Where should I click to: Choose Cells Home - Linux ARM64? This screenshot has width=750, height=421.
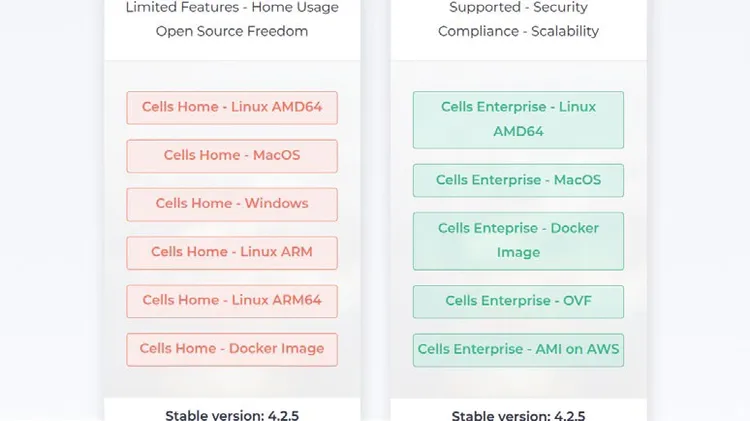tap(232, 301)
